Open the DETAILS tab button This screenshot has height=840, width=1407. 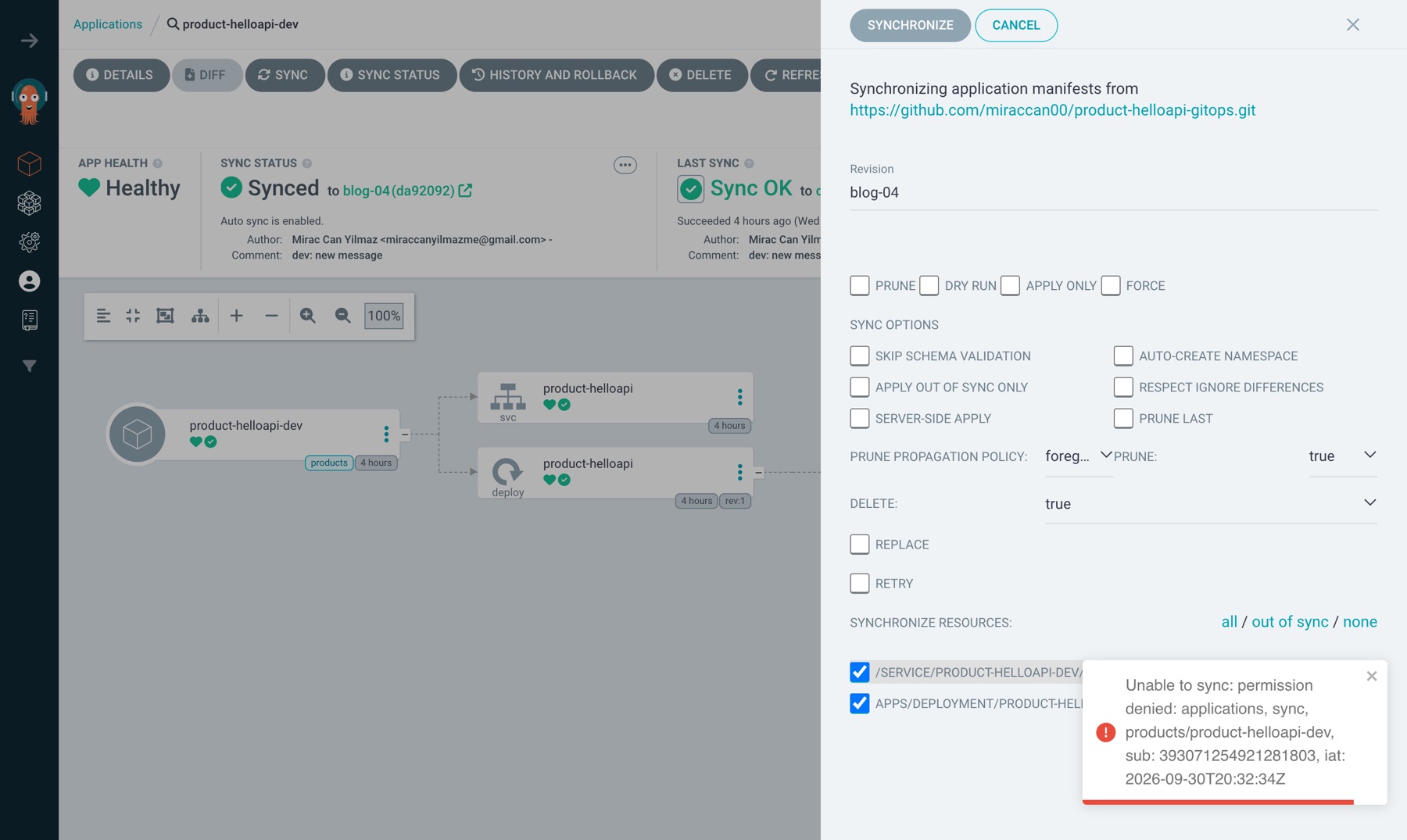[x=120, y=75]
